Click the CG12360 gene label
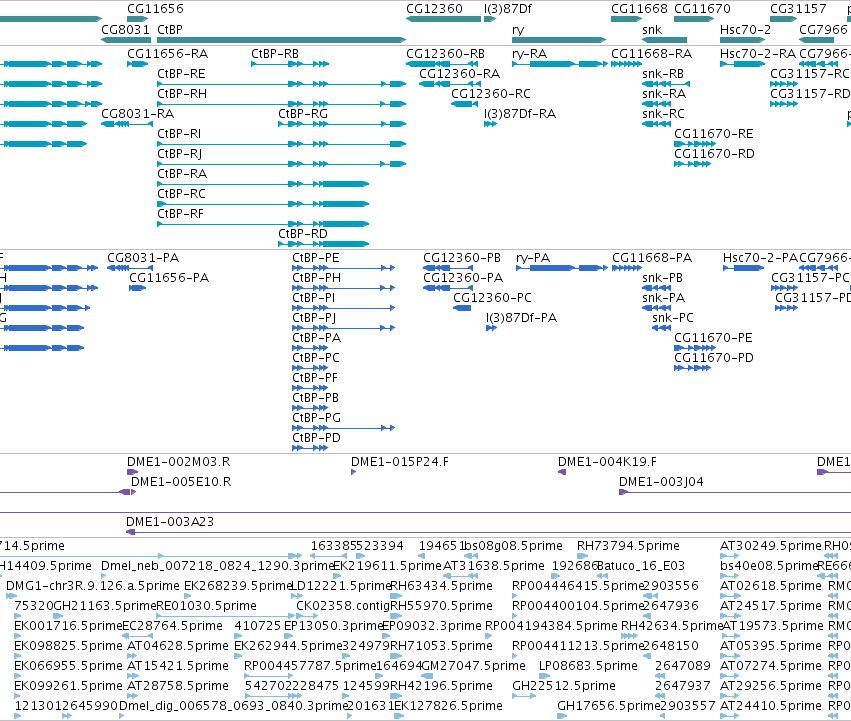The image size is (851, 721). pos(434,9)
